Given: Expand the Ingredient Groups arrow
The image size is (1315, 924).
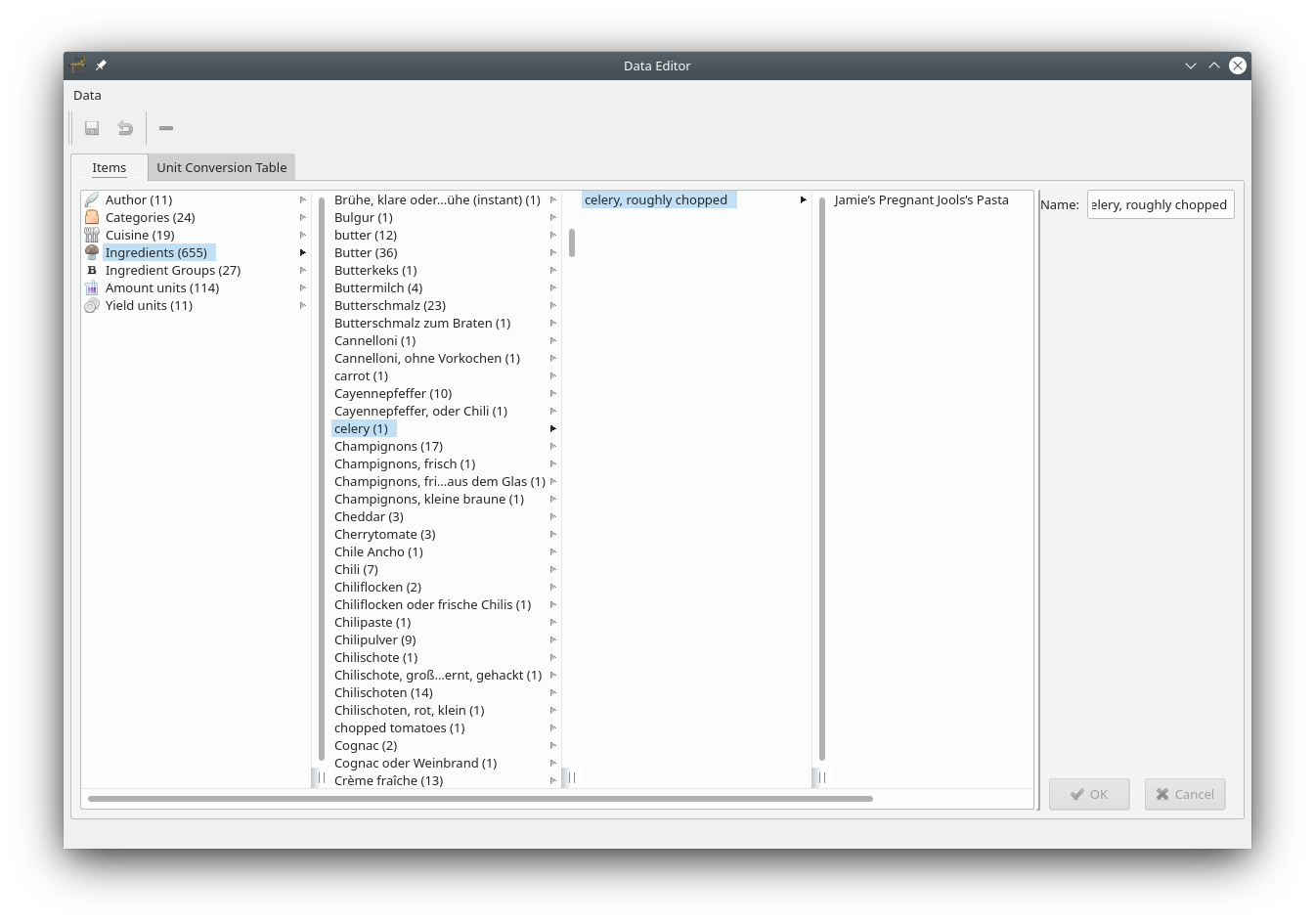Looking at the screenshot, I should point(303,270).
